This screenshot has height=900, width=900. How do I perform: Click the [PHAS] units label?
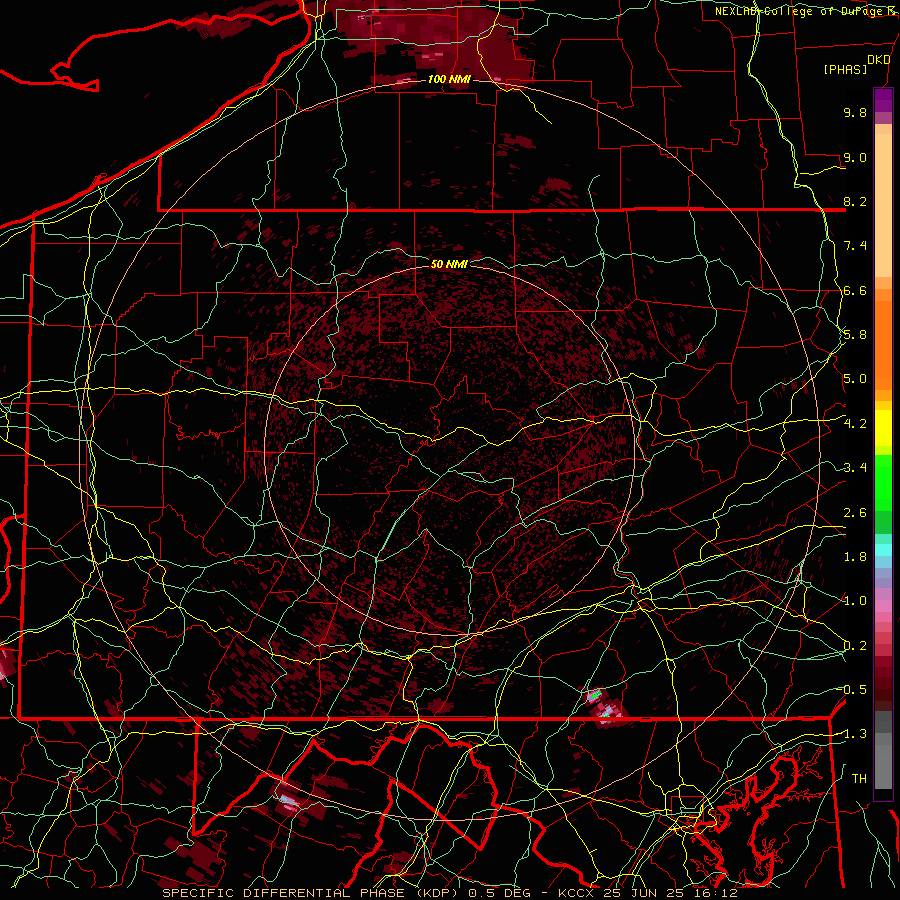pyautogui.click(x=845, y=70)
